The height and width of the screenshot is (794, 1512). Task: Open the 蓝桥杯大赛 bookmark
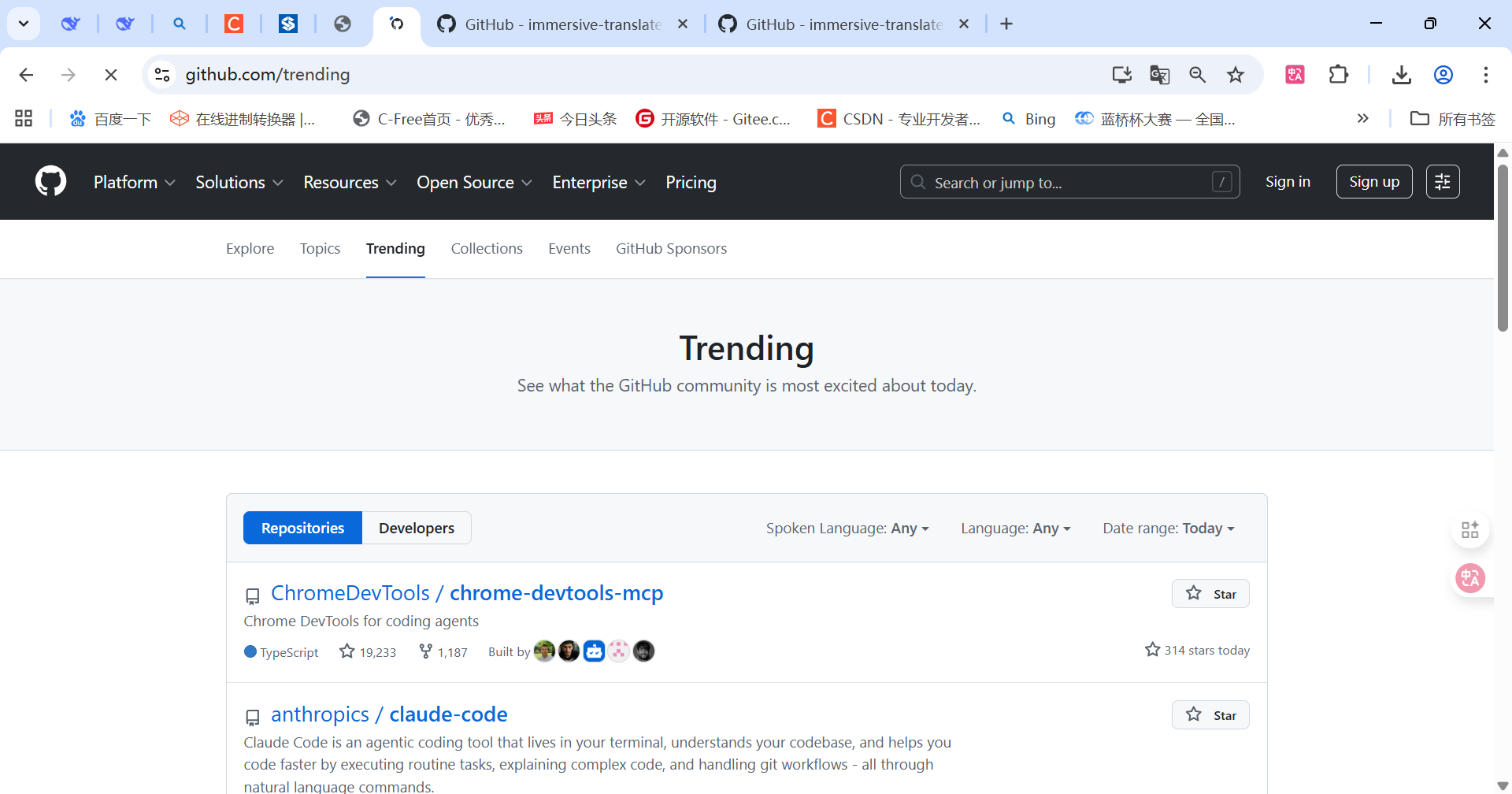click(x=1155, y=119)
